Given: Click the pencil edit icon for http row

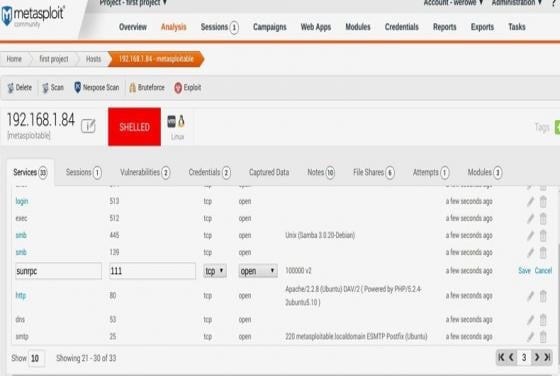Looking at the screenshot, I should (530, 296).
